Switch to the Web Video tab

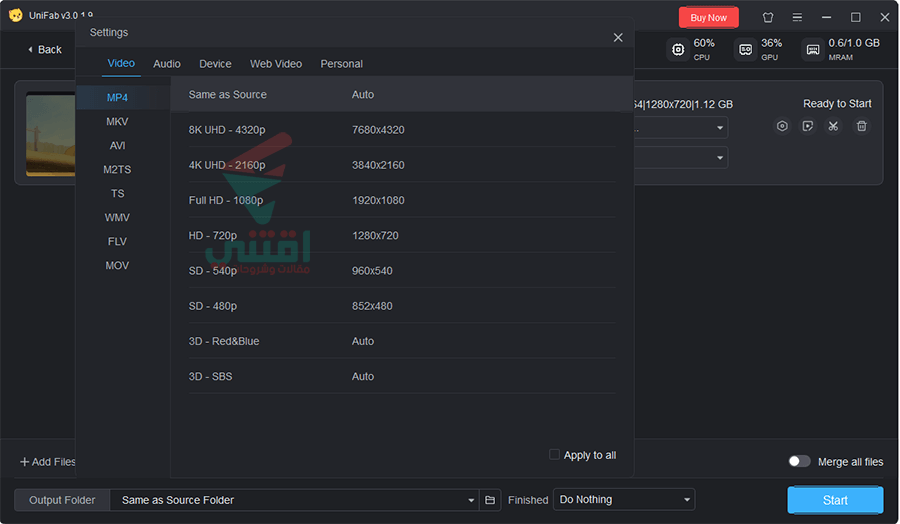pyautogui.click(x=276, y=64)
